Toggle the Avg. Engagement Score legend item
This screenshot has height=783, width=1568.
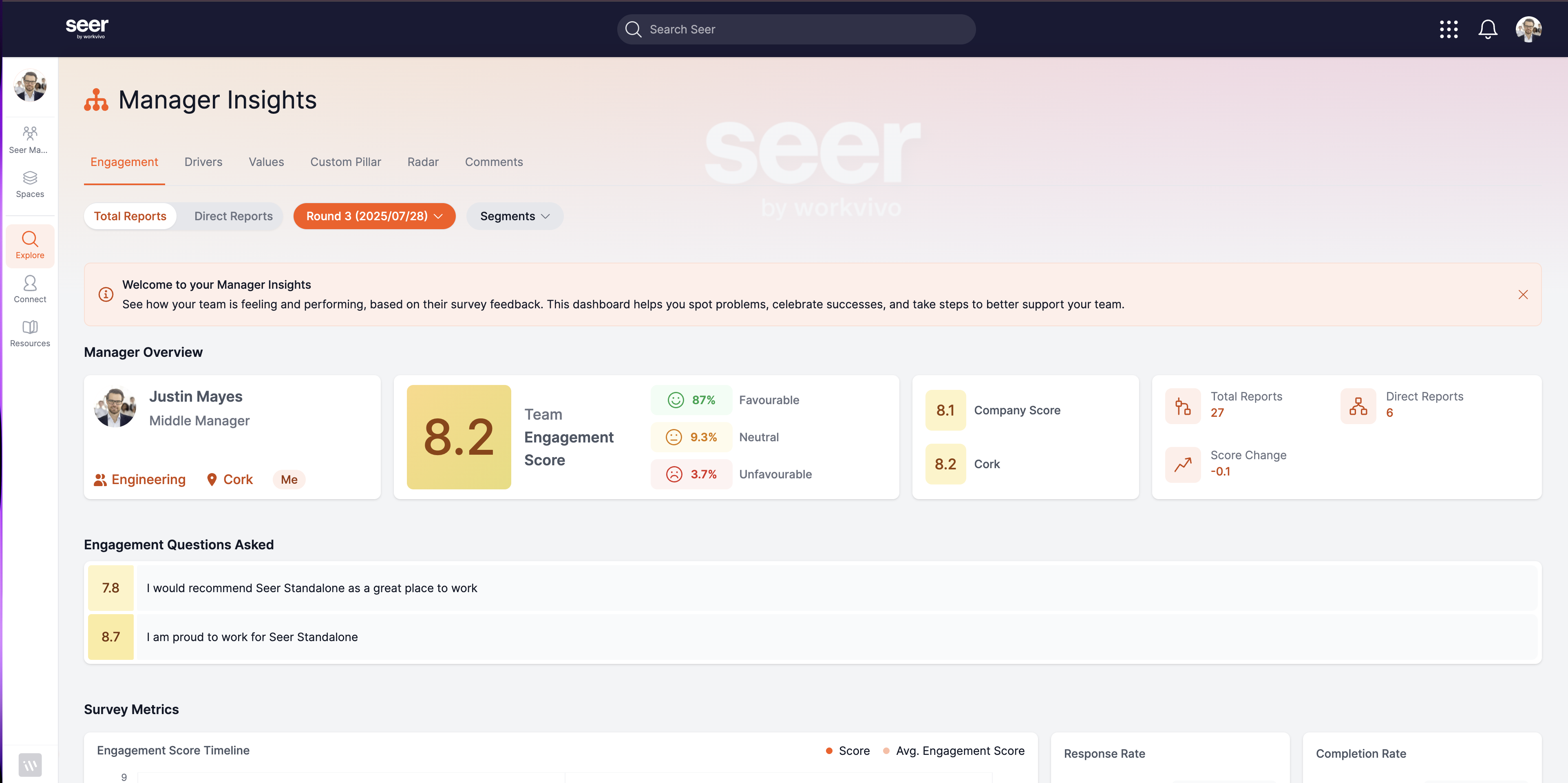pyautogui.click(x=954, y=751)
